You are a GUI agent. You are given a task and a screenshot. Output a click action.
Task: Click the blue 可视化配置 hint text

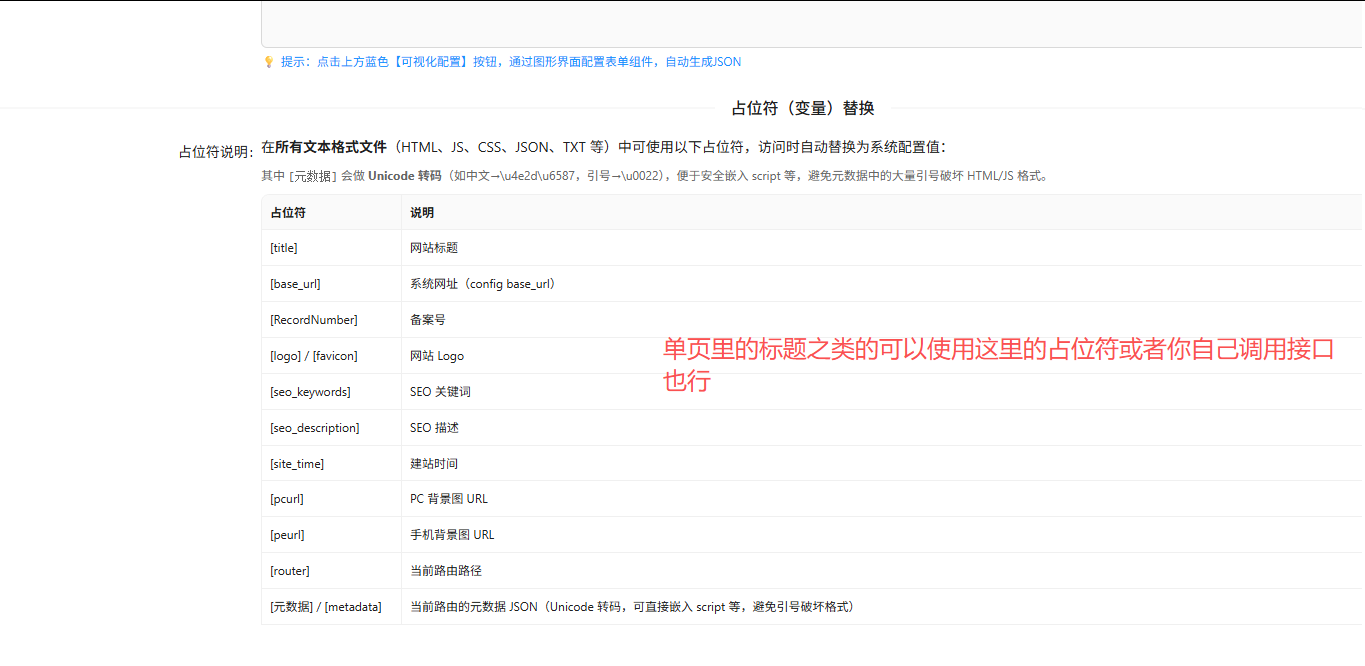[510, 62]
